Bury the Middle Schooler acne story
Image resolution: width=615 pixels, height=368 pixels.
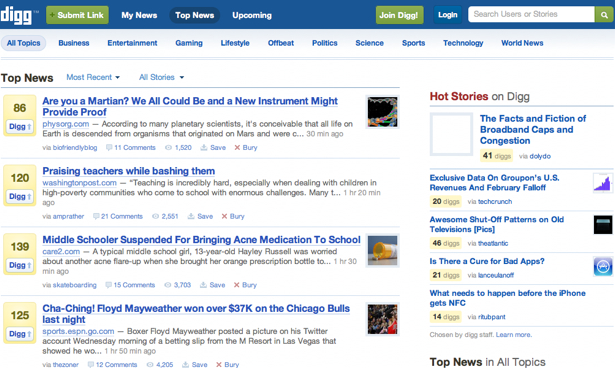(x=245, y=285)
